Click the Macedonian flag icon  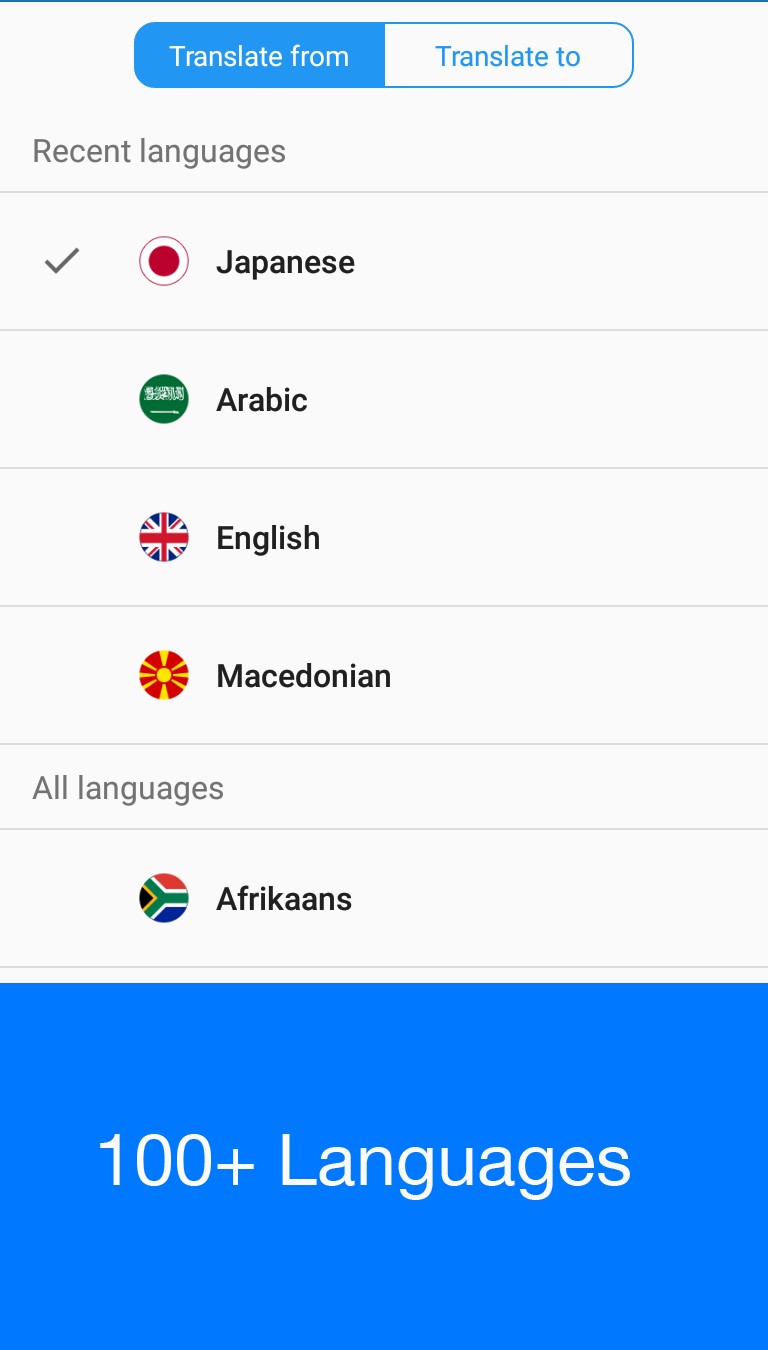[x=163, y=675]
